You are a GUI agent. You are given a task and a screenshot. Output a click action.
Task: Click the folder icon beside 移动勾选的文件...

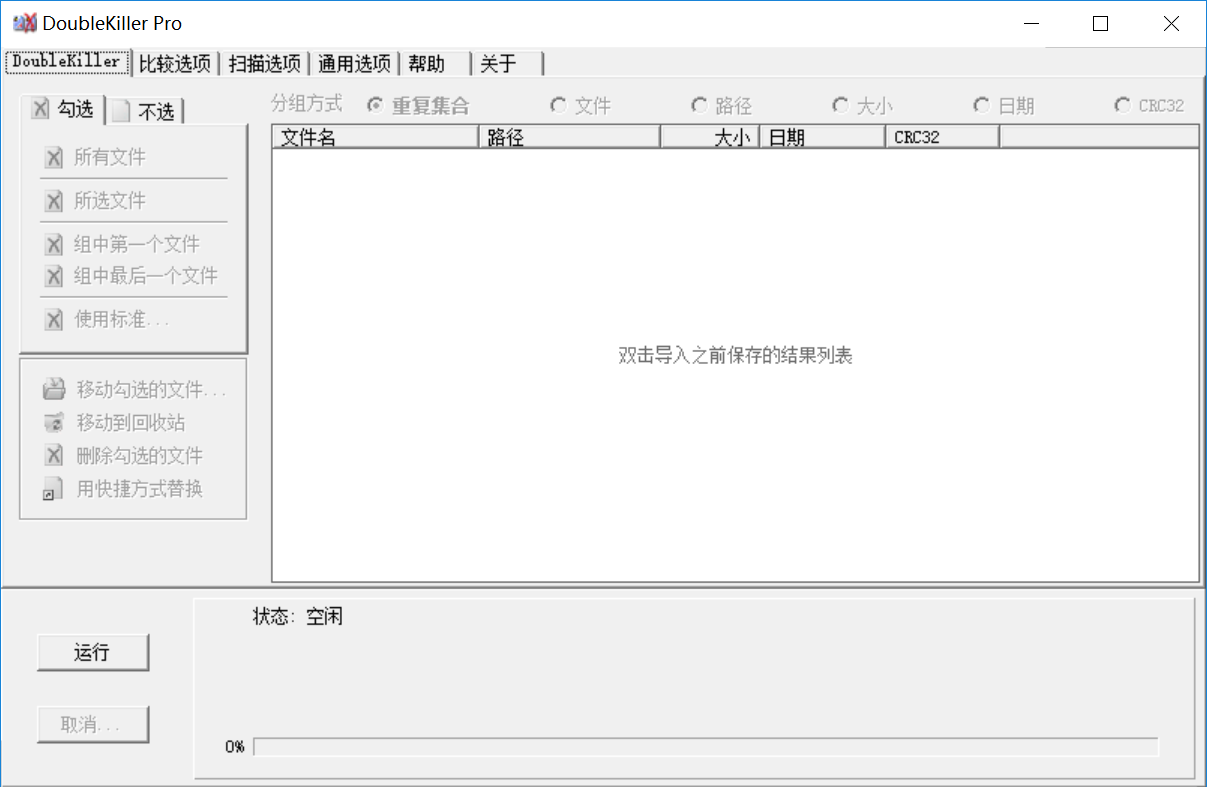[x=54, y=390]
